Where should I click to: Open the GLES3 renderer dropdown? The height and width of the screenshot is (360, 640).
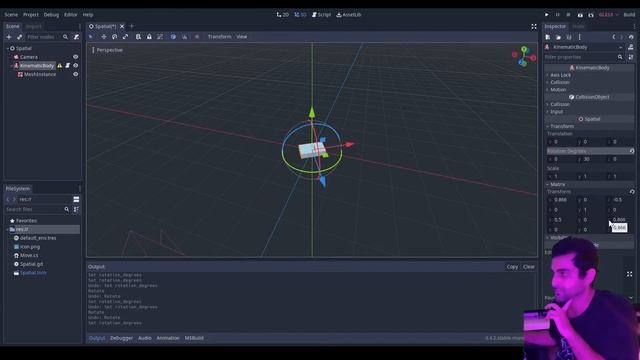coord(609,15)
